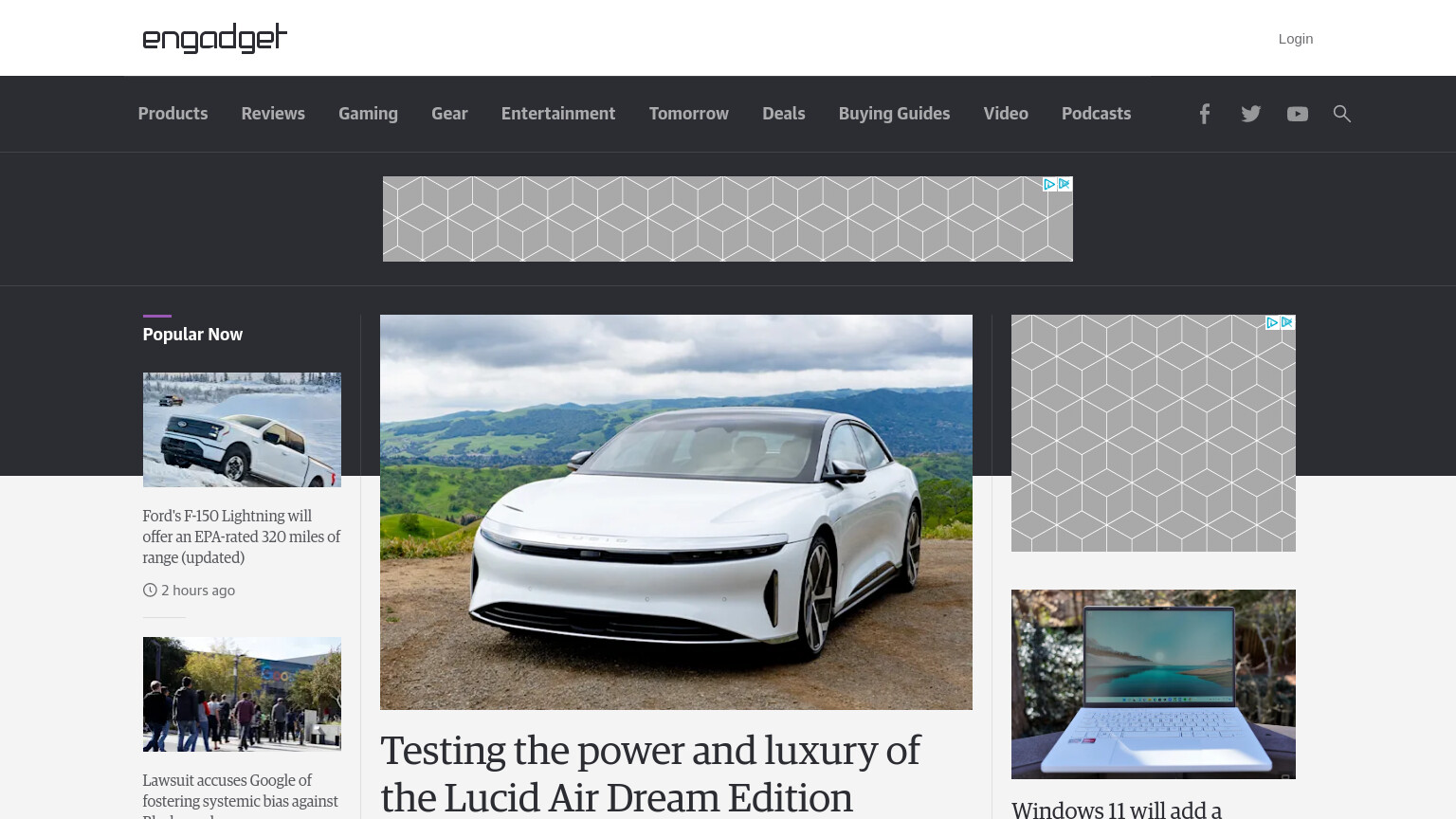The image size is (1456, 819).
Task: Open the Podcasts section
Action: [1096, 114]
